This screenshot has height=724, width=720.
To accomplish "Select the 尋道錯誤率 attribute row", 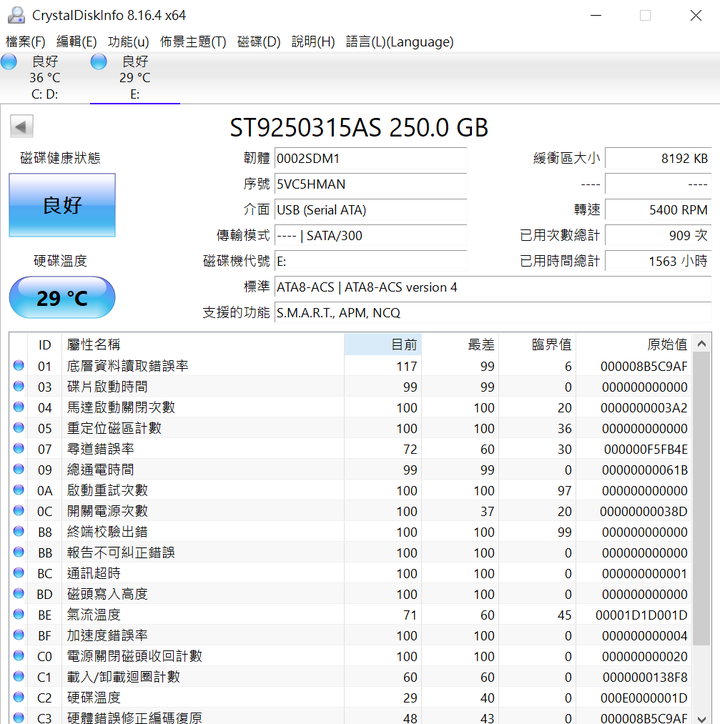I will pos(351,449).
